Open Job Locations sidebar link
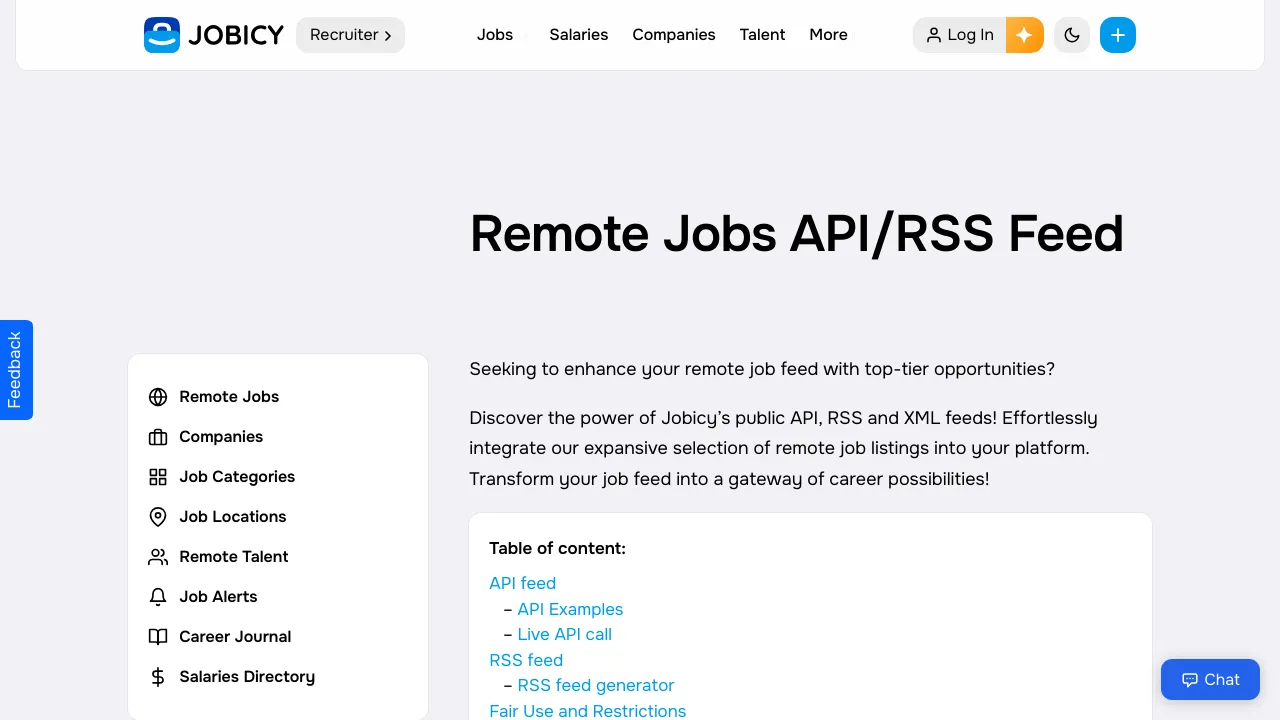1280x720 pixels. tap(233, 517)
